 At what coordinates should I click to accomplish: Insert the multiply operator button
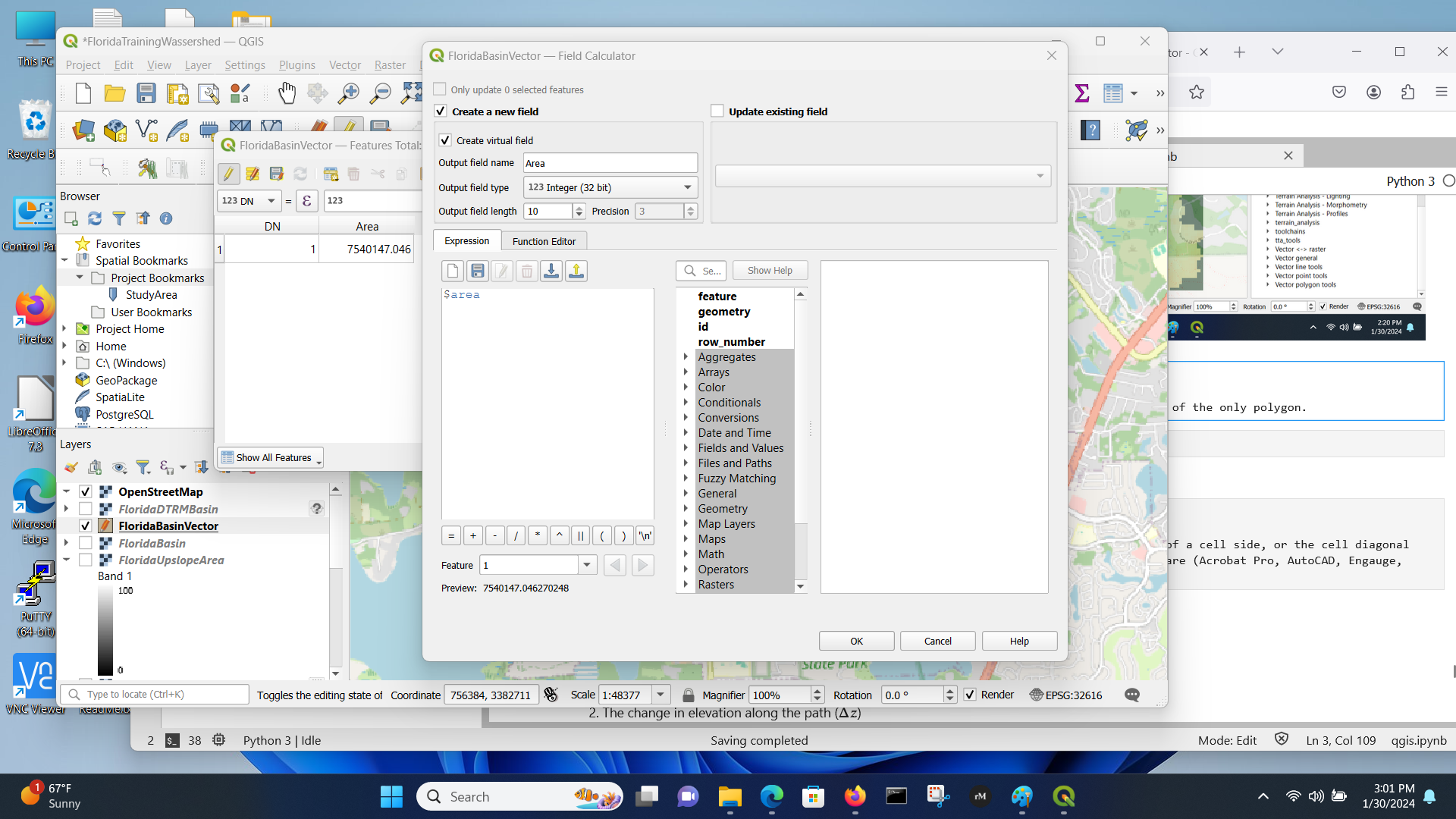pos(537,535)
